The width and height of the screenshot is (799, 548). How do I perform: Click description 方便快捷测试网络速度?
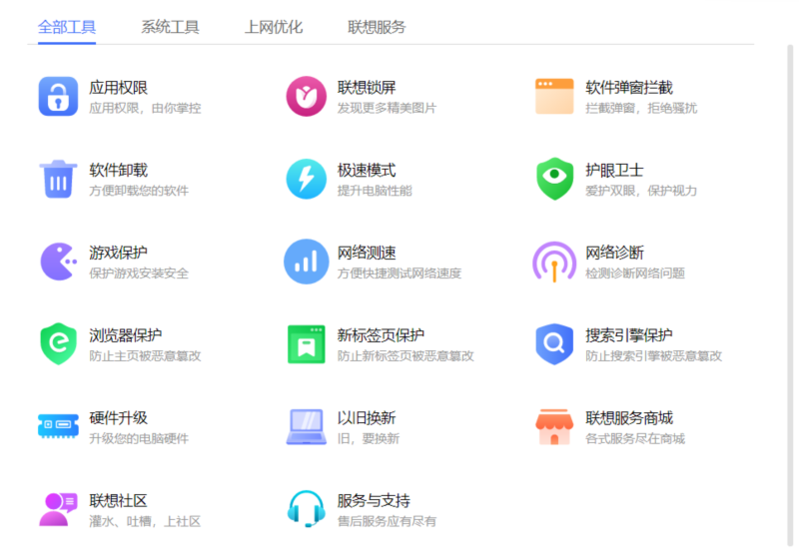point(400,273)
